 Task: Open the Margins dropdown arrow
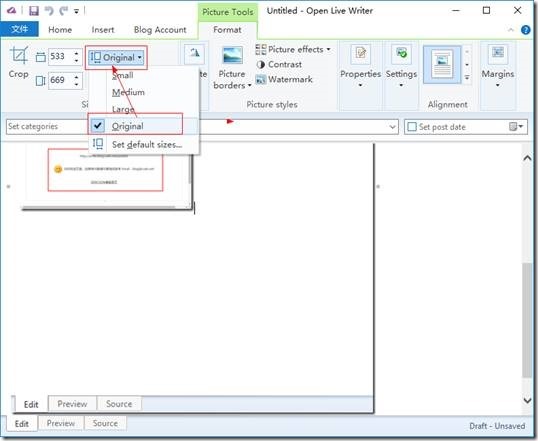(498, 85)
